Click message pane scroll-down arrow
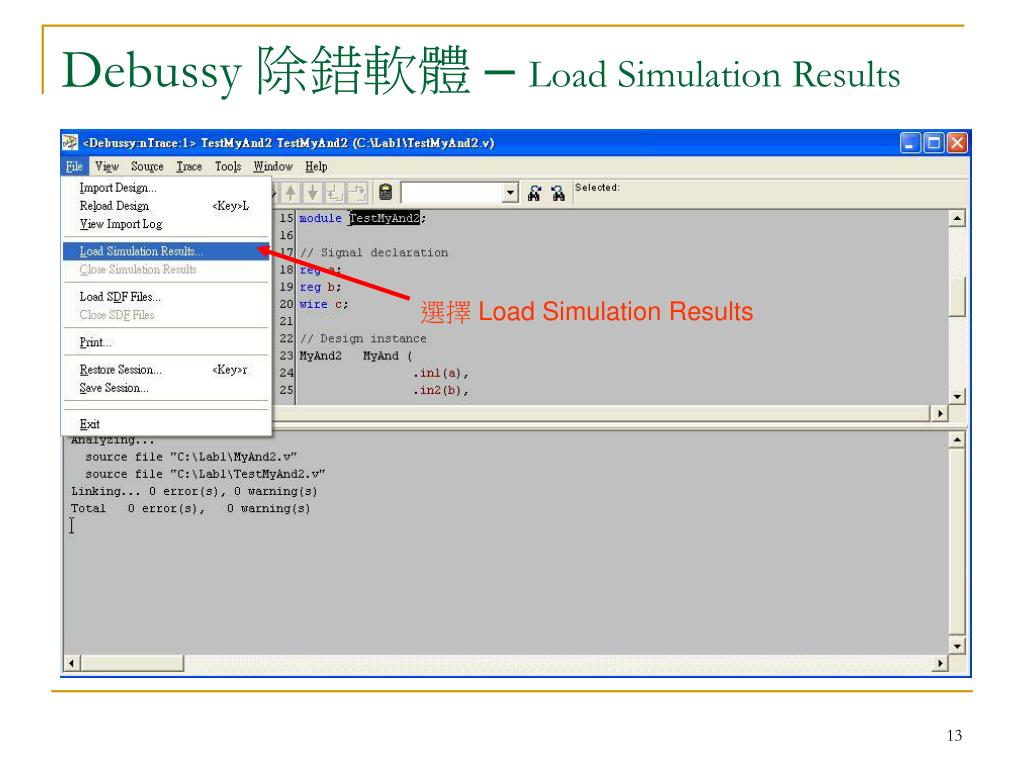 (x=957, y=647)
